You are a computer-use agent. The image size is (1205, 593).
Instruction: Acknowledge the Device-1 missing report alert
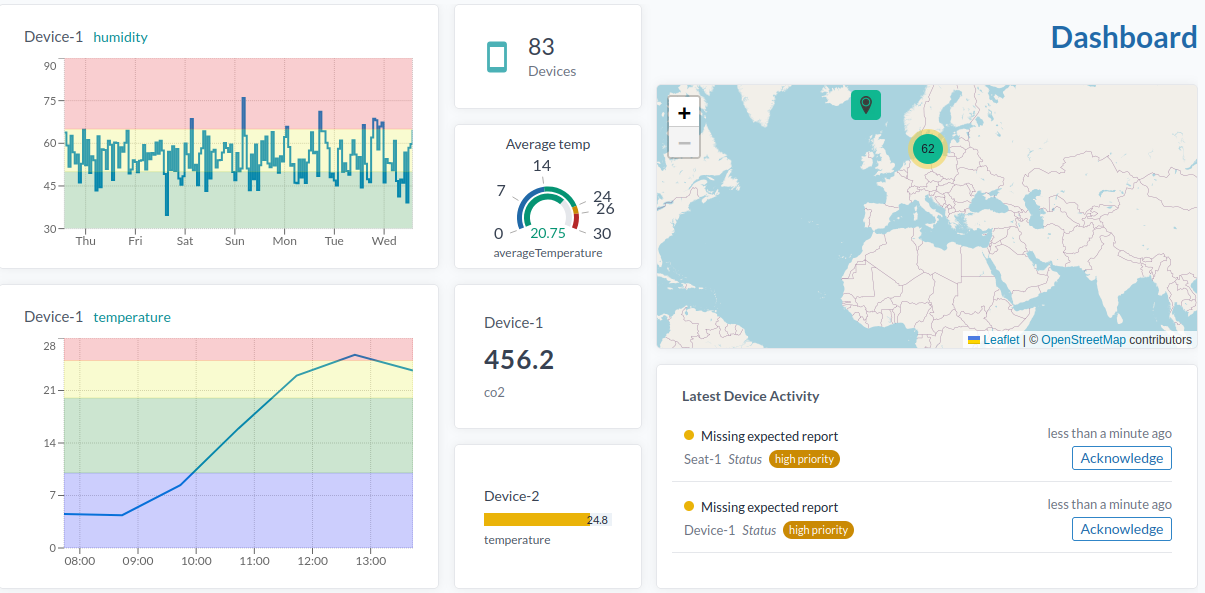tap(1121, 529)
